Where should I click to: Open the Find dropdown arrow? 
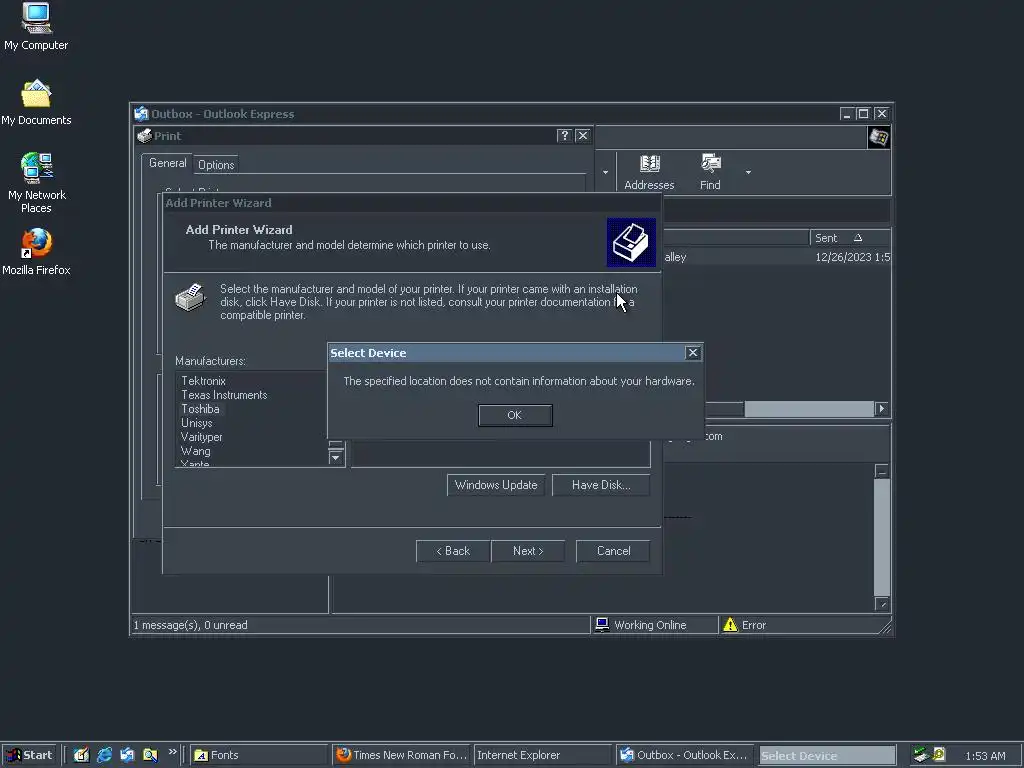[x=748, y=172]
